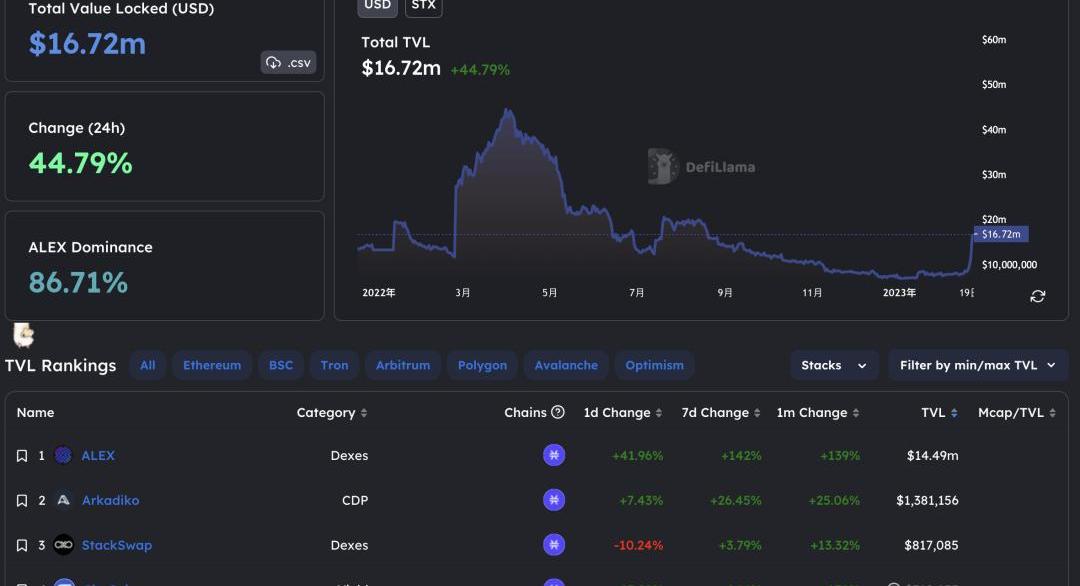1080x586 pixels.
Task: Click the $16.72m chart value marker
Action: 1001,234
